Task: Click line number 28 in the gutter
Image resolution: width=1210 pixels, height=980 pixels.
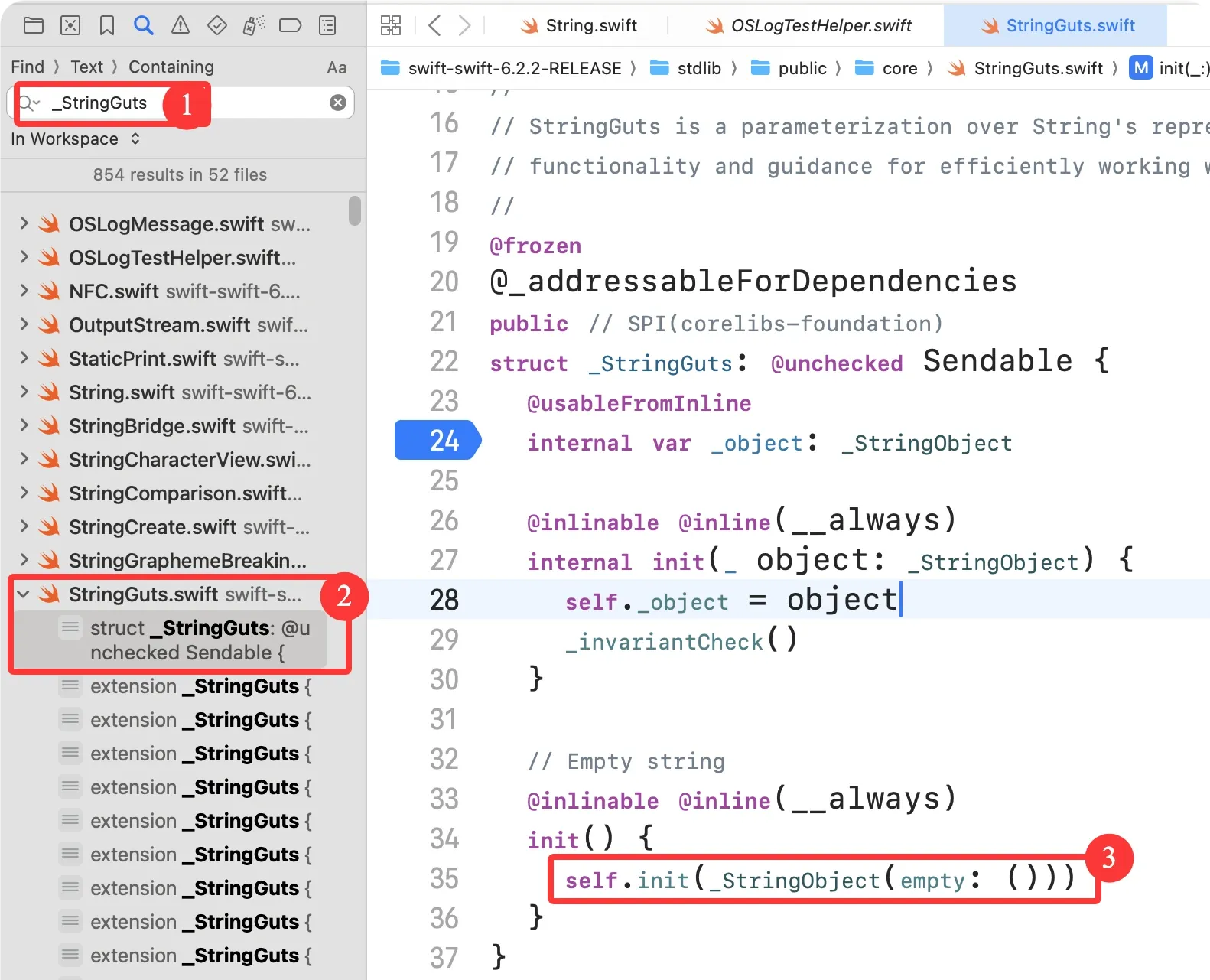Action: click(x=444, y=600)
